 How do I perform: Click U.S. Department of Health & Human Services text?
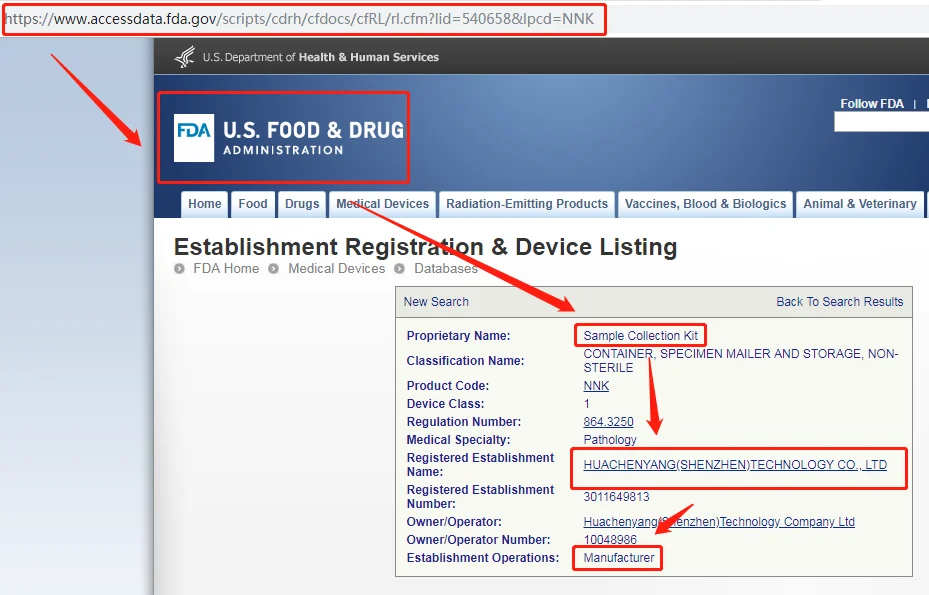pos(321,57)
